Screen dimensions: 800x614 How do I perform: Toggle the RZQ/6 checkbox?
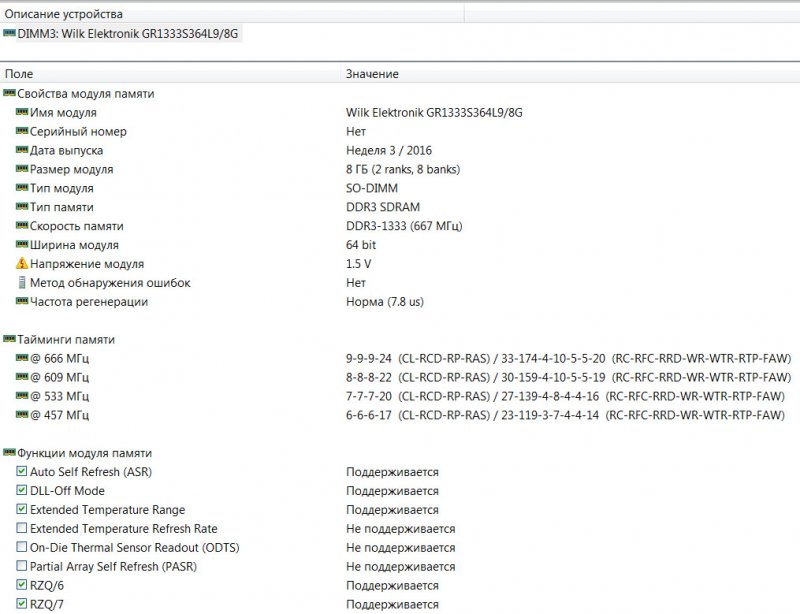(22, 586)
